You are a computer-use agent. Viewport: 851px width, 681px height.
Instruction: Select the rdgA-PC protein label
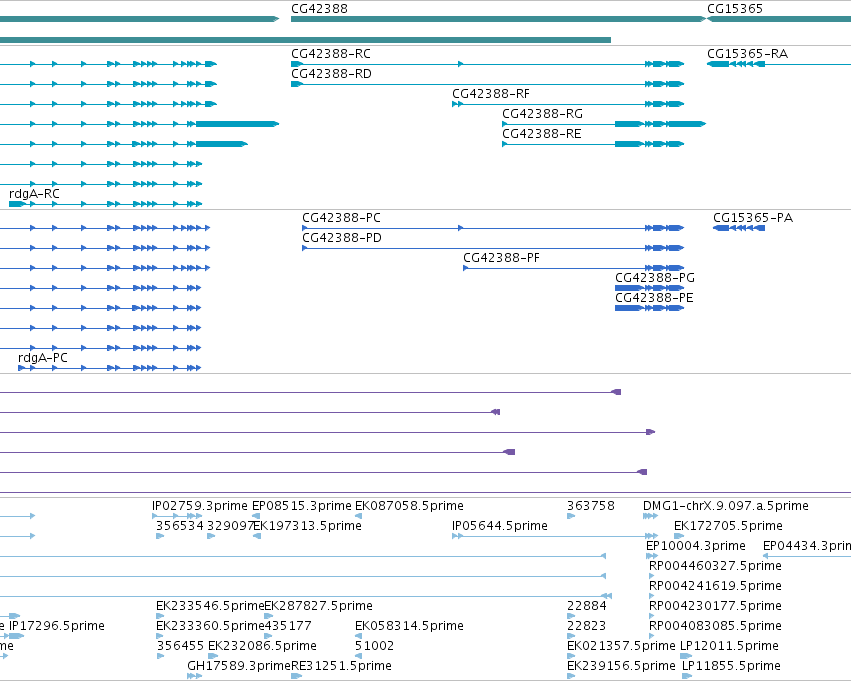pyautogui.click(x=43, y=358)
